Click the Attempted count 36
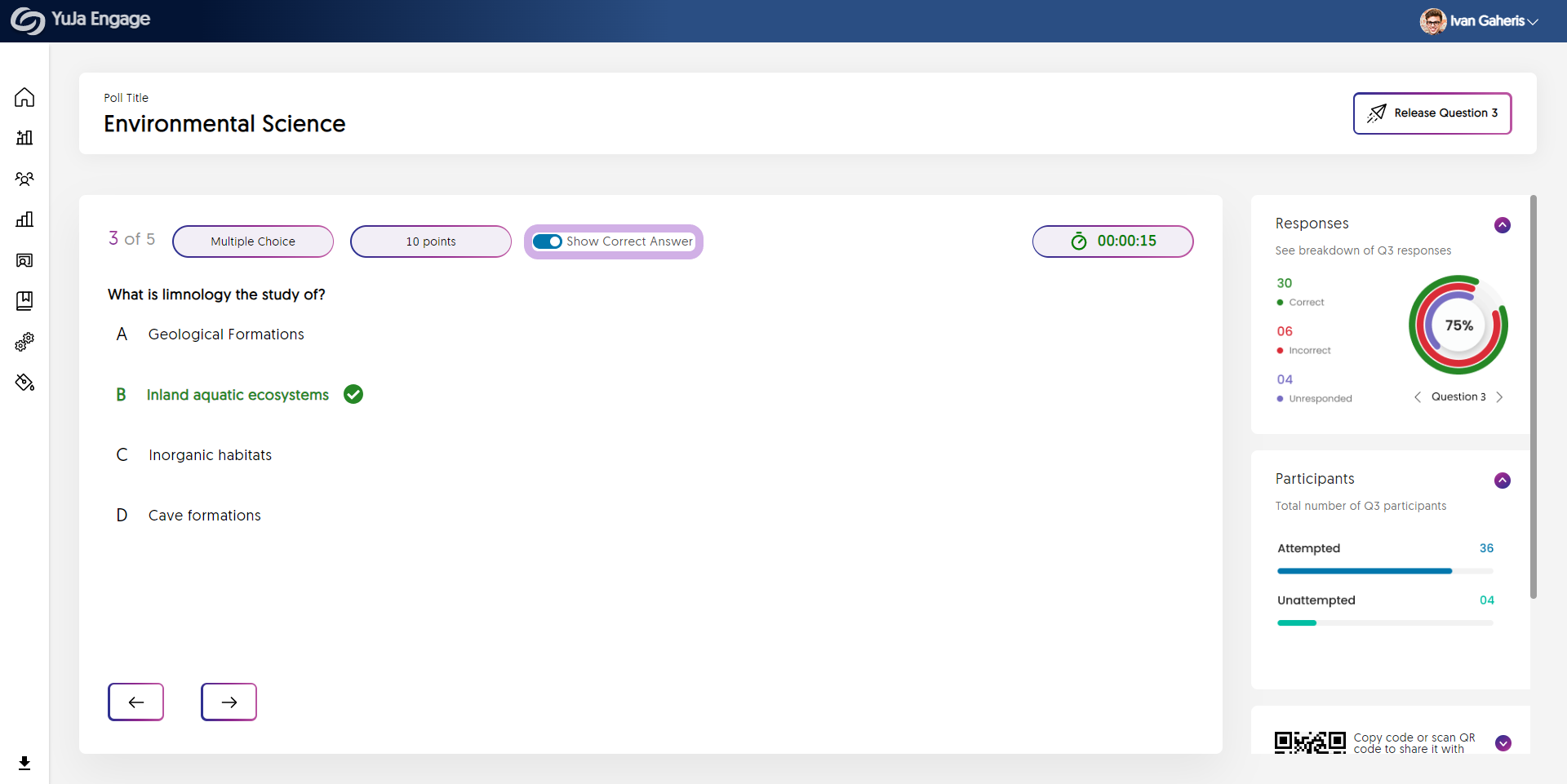Screen dimensions: 1567x784 1486,548
